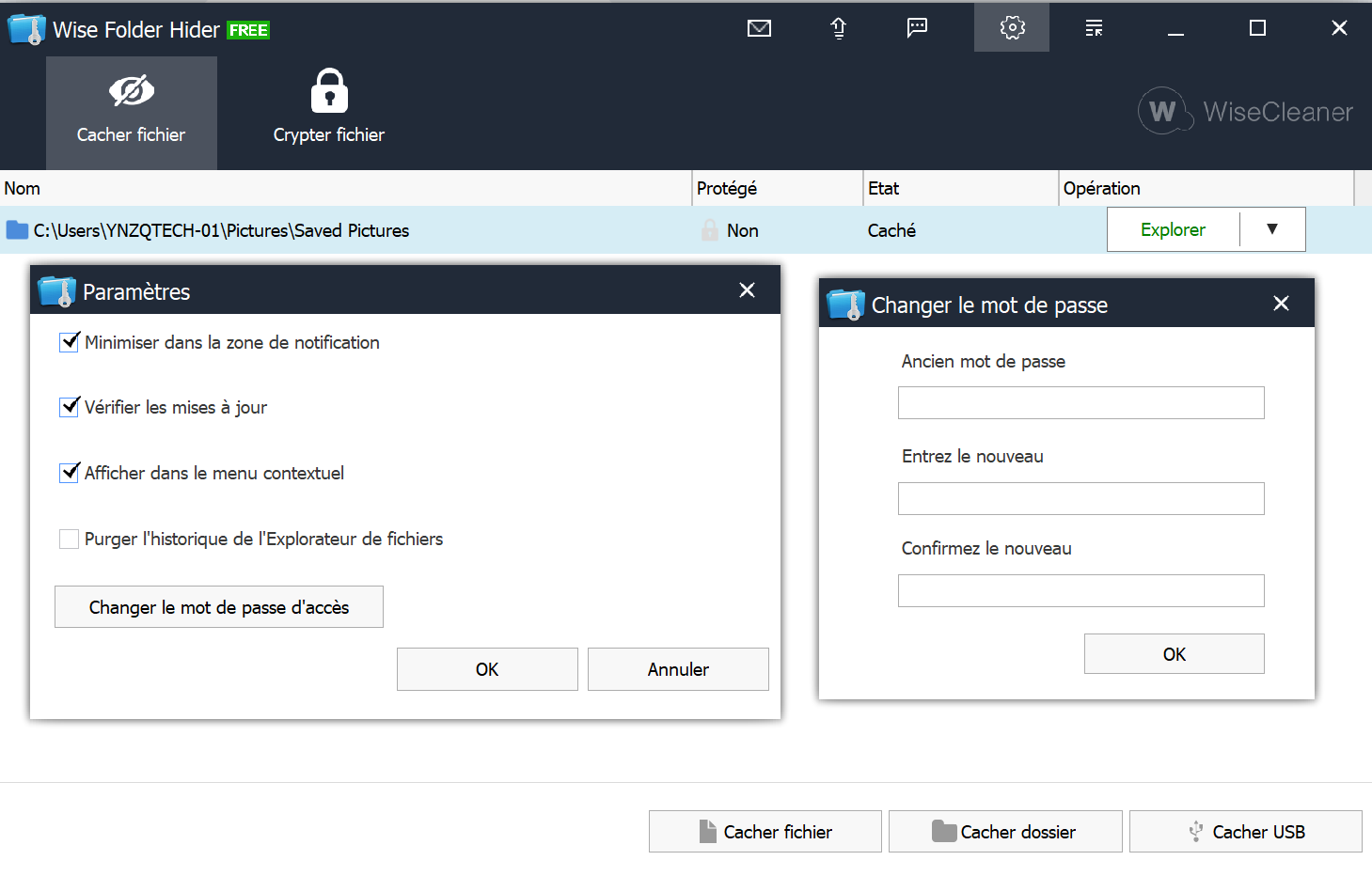
Task: Open the mail envelope icon in title bar
Action: click(x=759, y=28)
